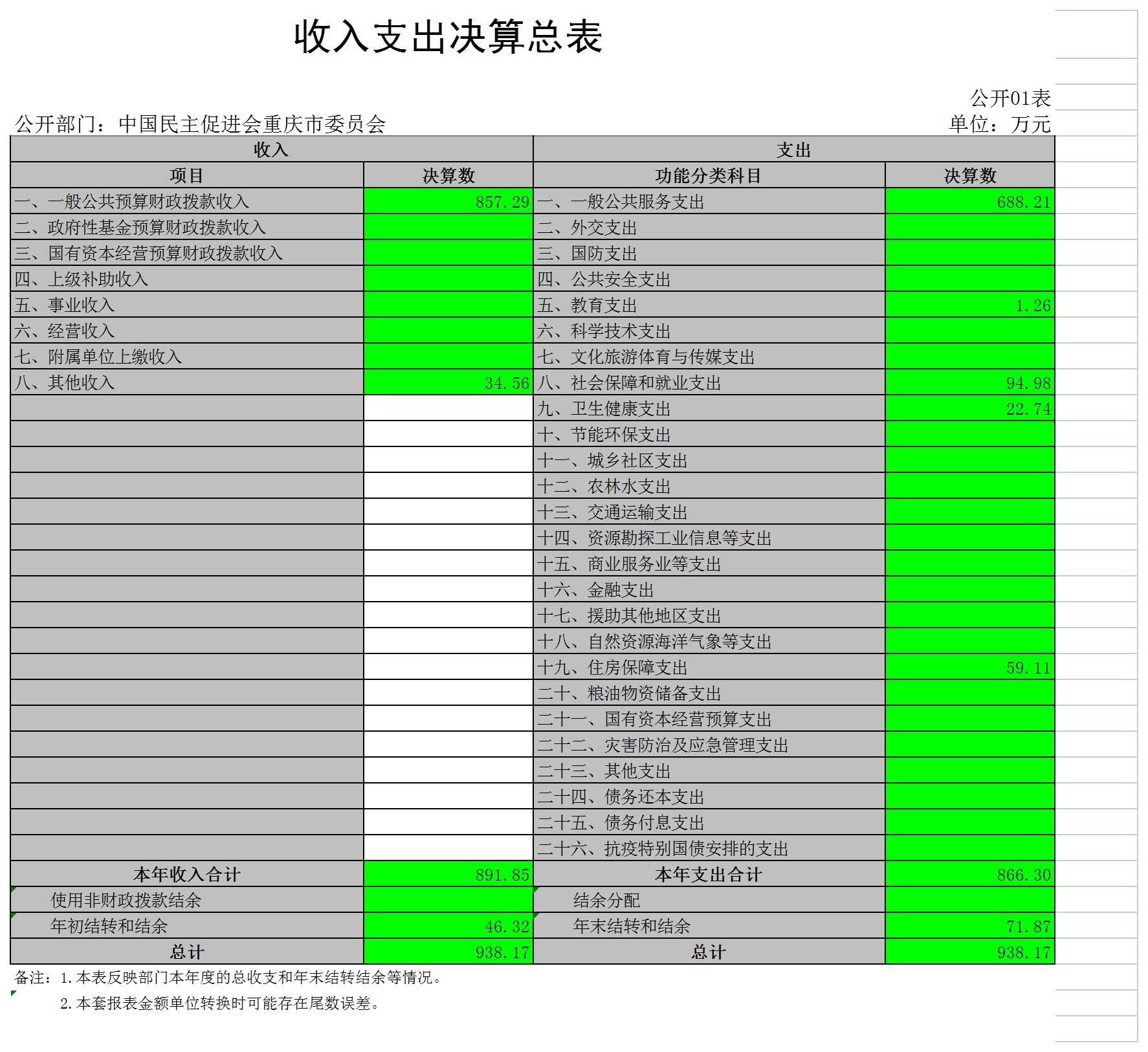Viewport: 1148px width, 1052px height.
Task: Select cell 使用非财政拨款结余
Action: pyautogui.click(x=187, y=900)
